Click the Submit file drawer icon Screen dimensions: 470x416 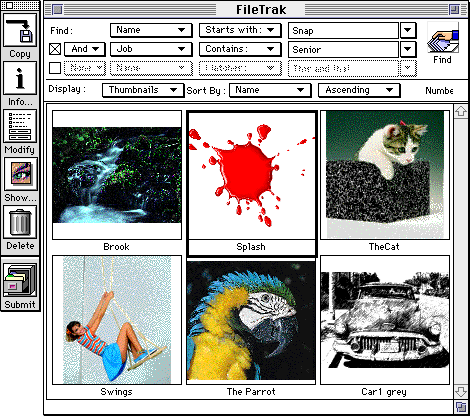point(20,279)
